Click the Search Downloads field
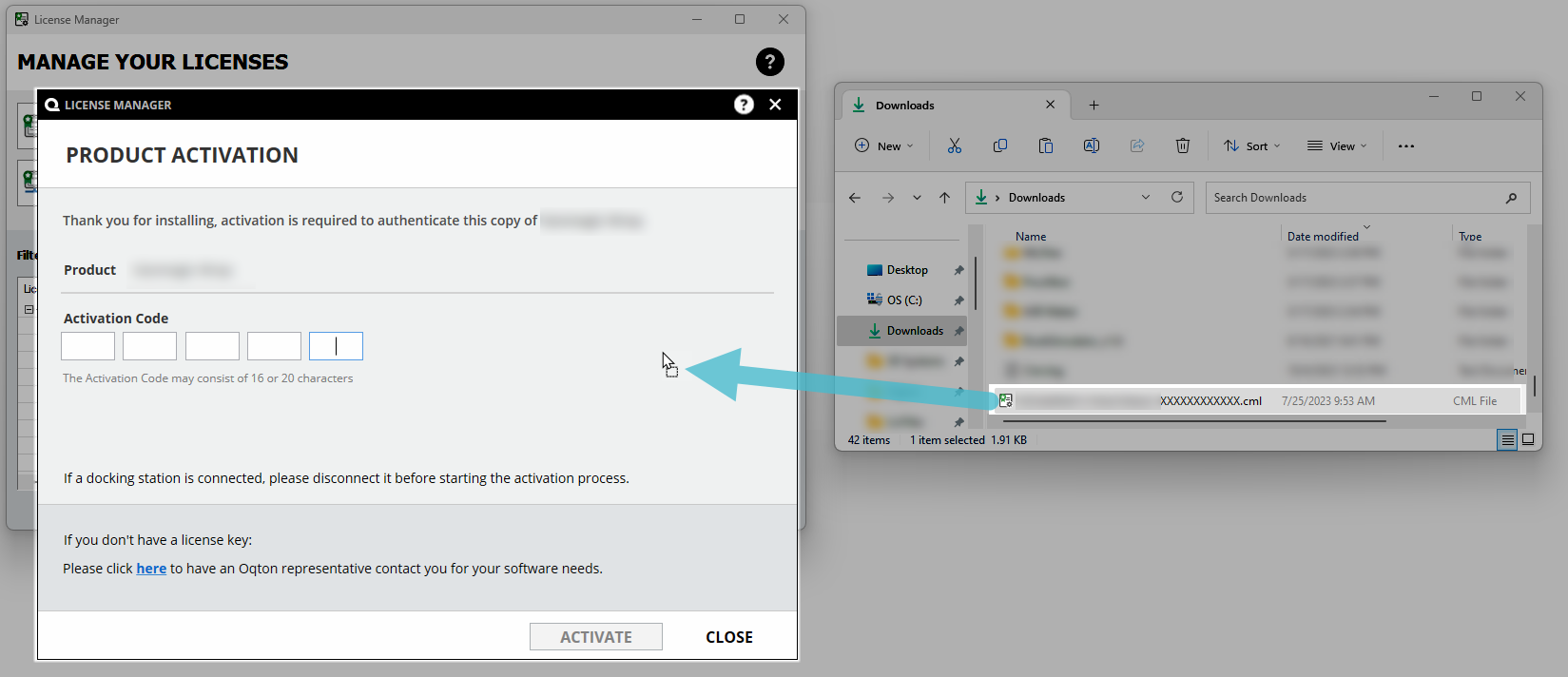Screen dimensions: 1568x677 click(1354, 198)
